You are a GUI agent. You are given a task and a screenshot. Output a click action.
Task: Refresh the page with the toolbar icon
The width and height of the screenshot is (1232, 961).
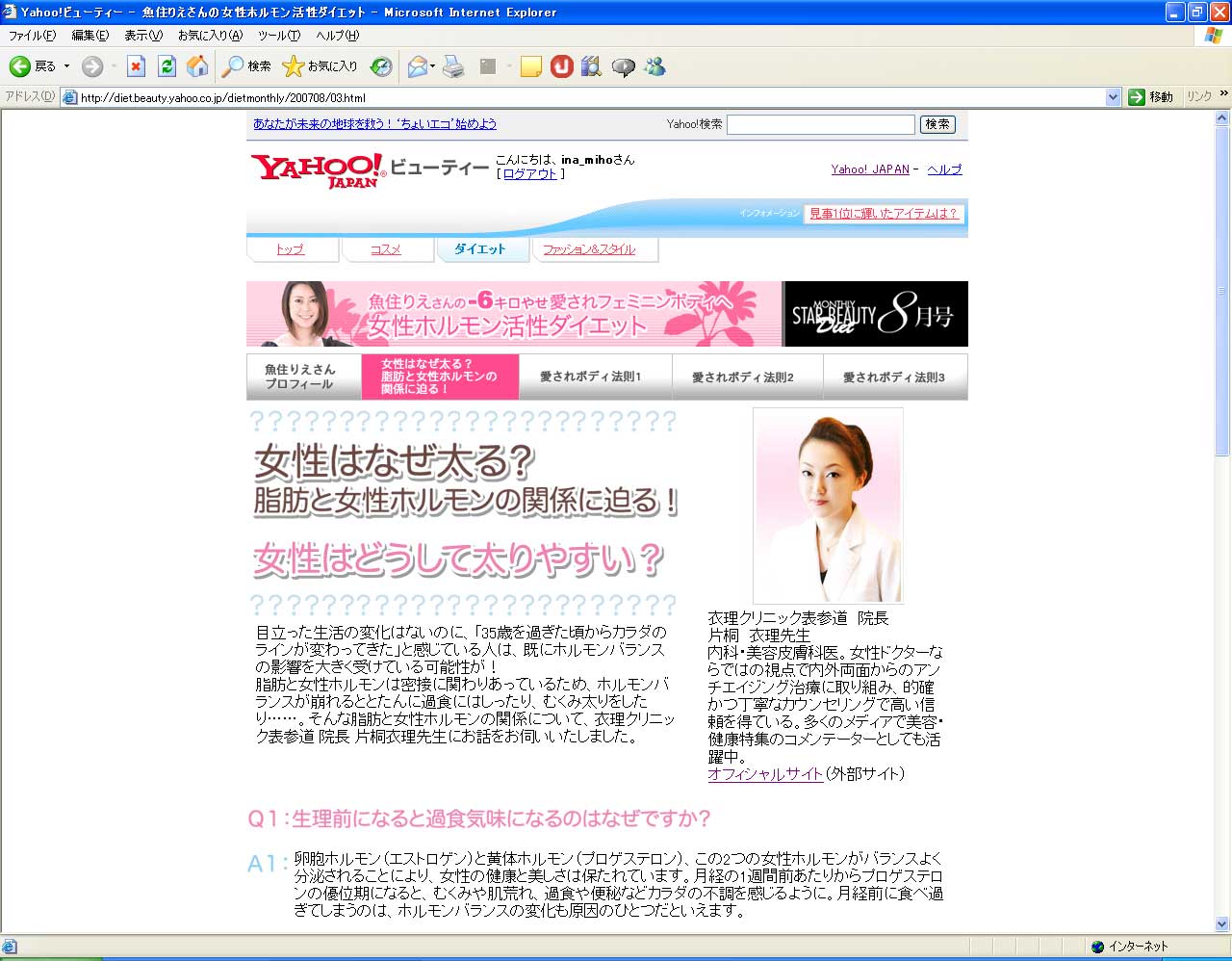pos(167,66)
